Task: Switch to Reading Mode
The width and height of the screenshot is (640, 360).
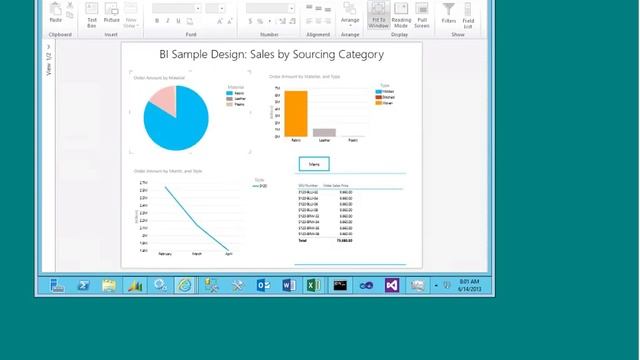Action: [x=401, y=15]
